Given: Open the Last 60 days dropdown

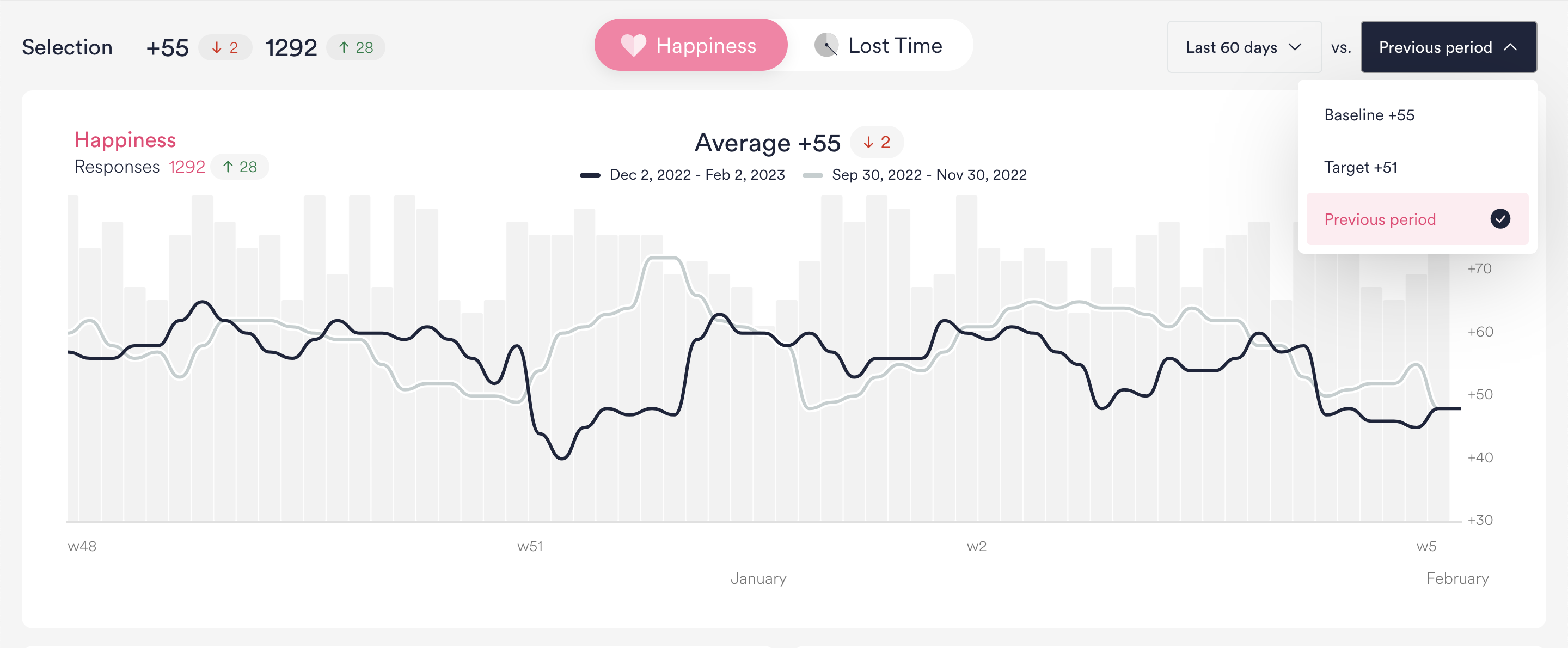Looking at the screenshot, I should pos(1244,47).
